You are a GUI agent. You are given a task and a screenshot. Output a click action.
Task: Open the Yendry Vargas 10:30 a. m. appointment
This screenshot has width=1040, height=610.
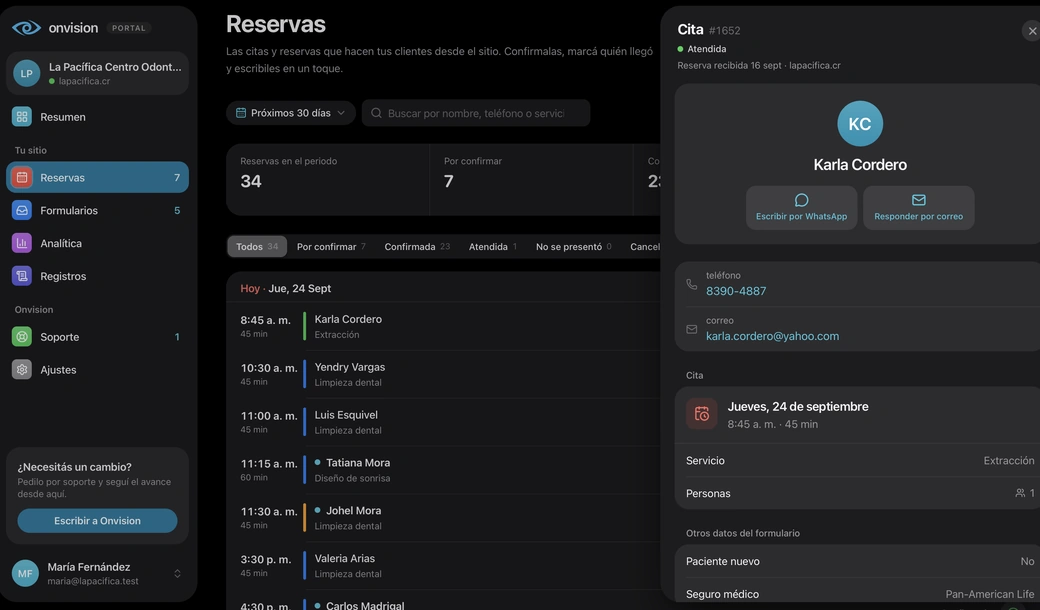click(x=443, y=374)
